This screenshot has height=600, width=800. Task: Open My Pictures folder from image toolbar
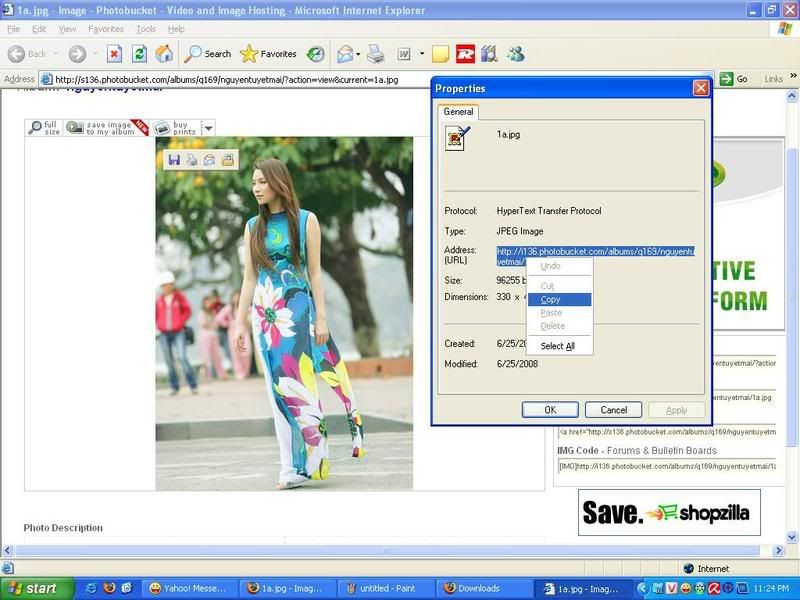pyautogui.click(x=228, y=160)
